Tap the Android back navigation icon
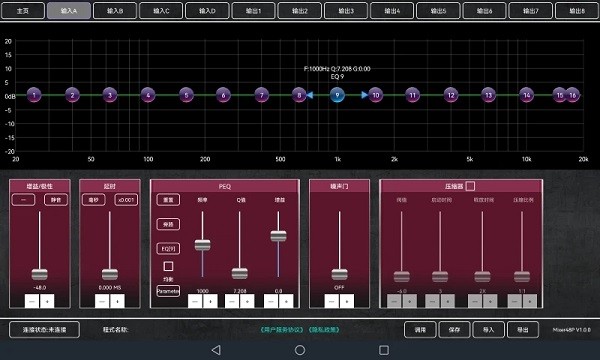 tap(216, 350)
